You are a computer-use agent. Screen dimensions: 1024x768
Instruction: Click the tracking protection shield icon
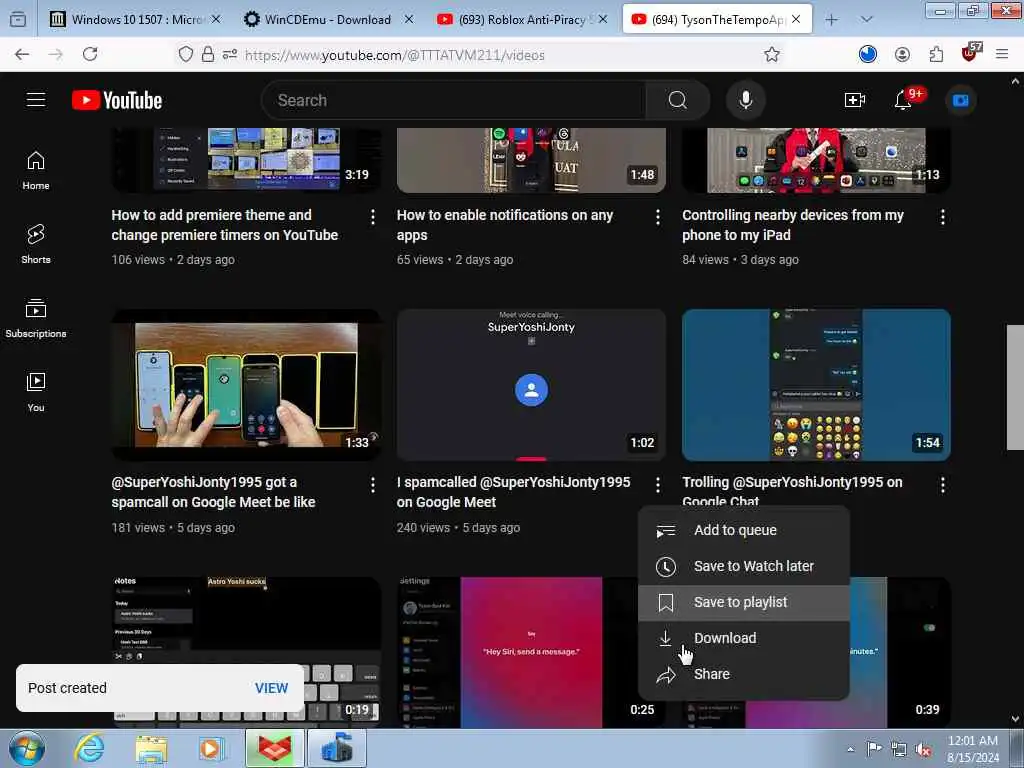point(185,55)
